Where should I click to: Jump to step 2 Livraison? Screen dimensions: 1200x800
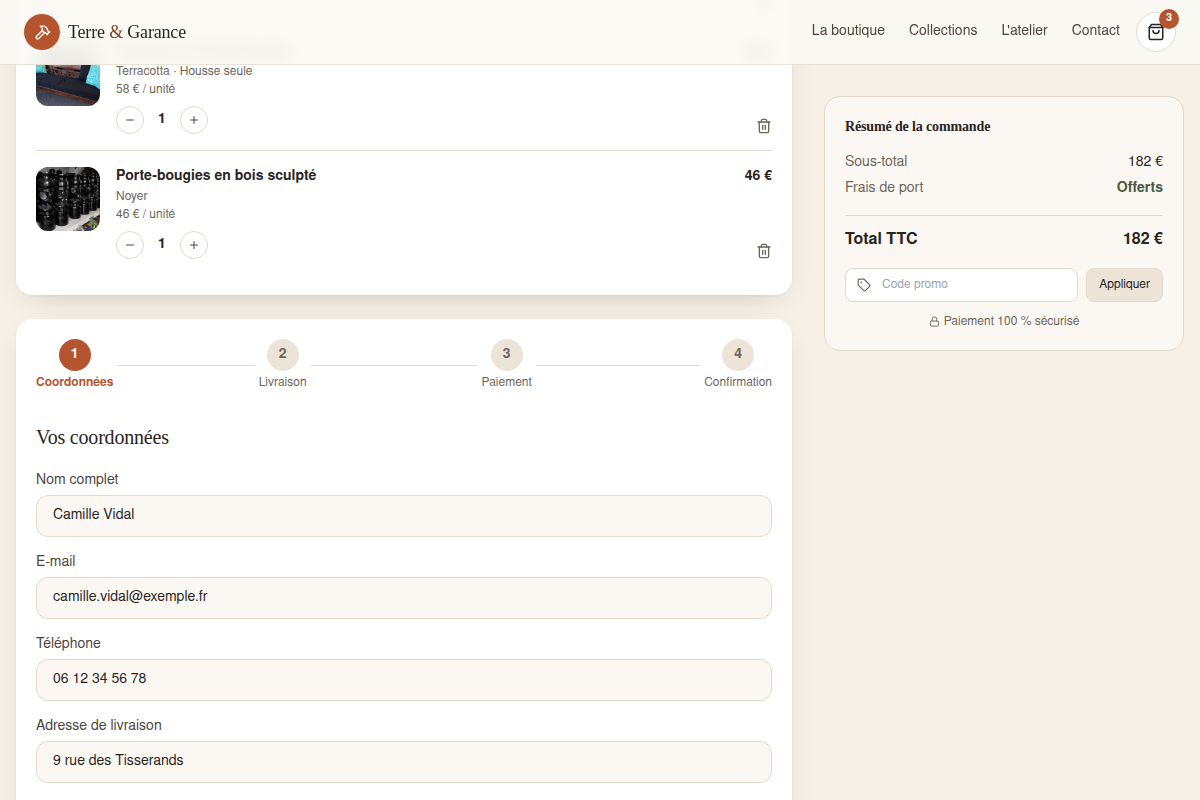(x=283, y=364)
